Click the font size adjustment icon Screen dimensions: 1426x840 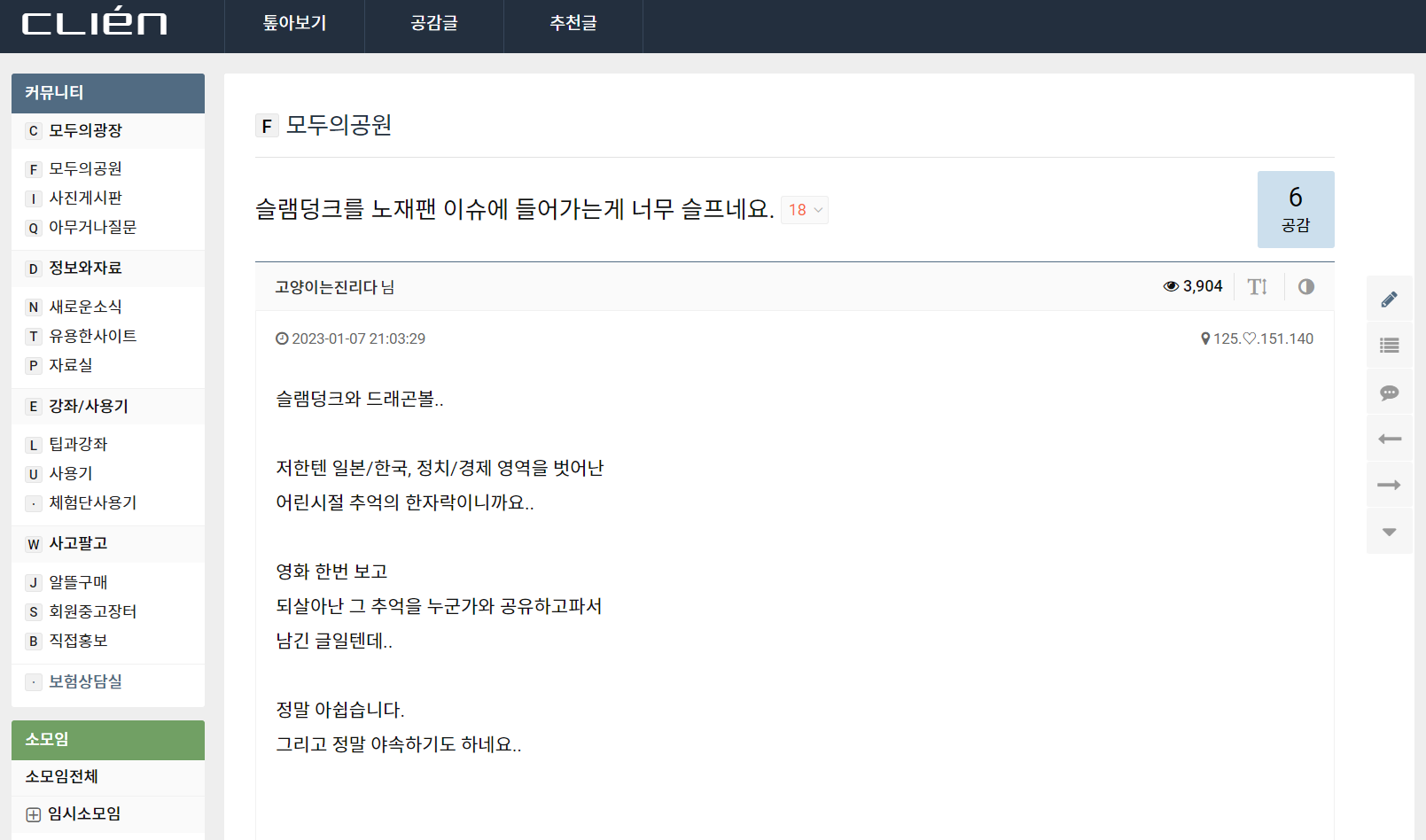1257,286
